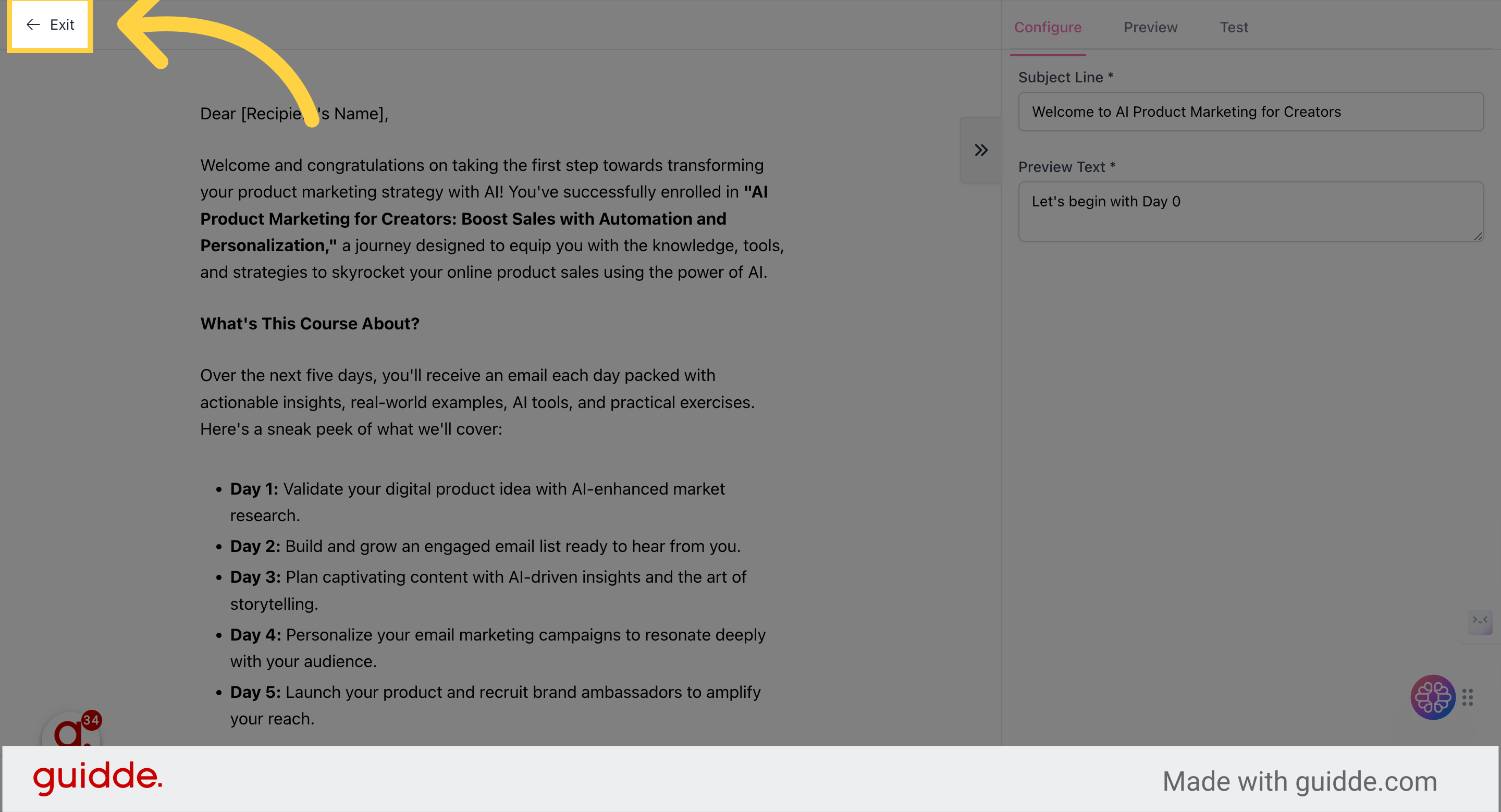Click the notification badge showing 34

(x=92, y=720)
